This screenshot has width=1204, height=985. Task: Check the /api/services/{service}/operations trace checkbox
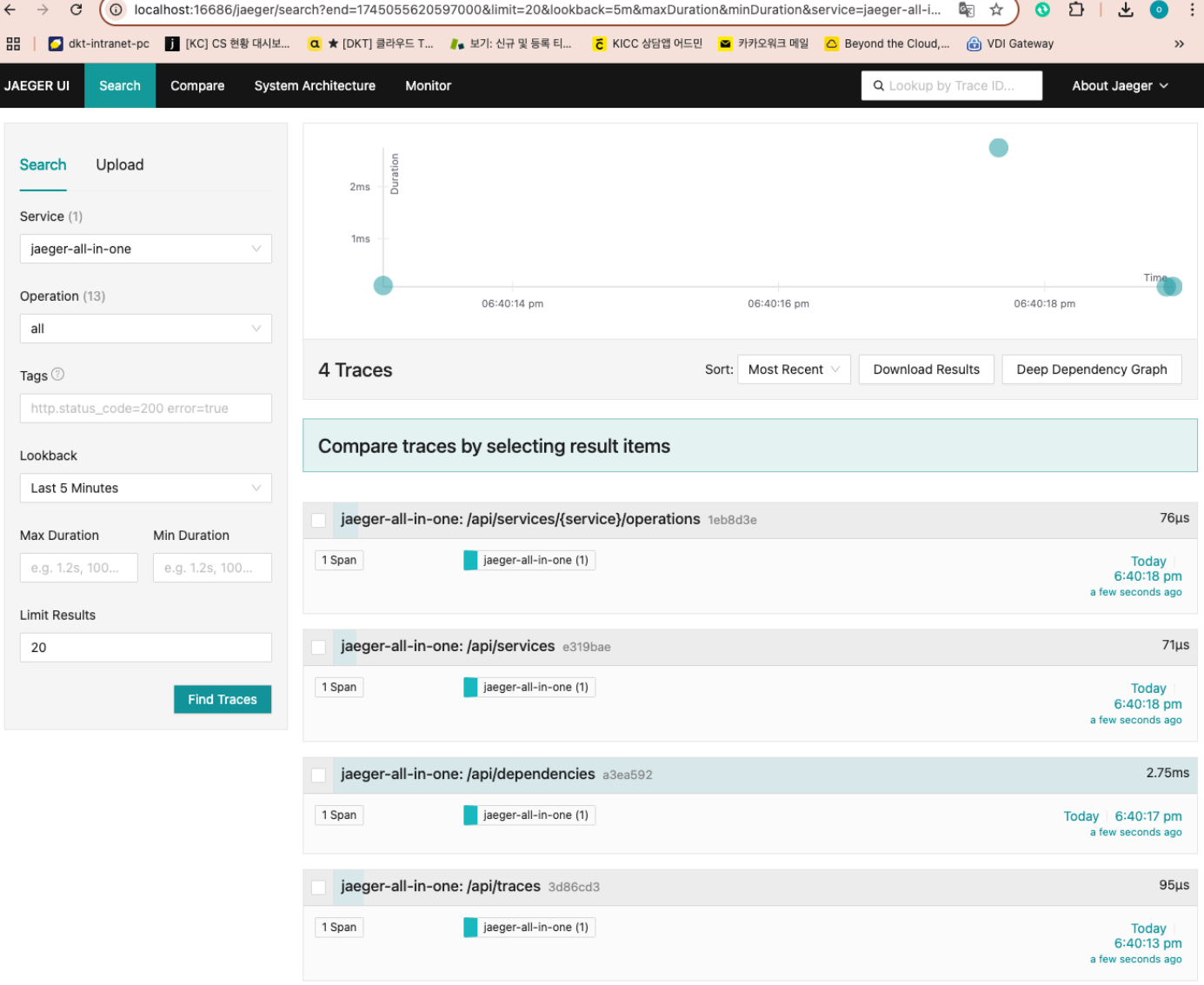click(x=319, y=520)
